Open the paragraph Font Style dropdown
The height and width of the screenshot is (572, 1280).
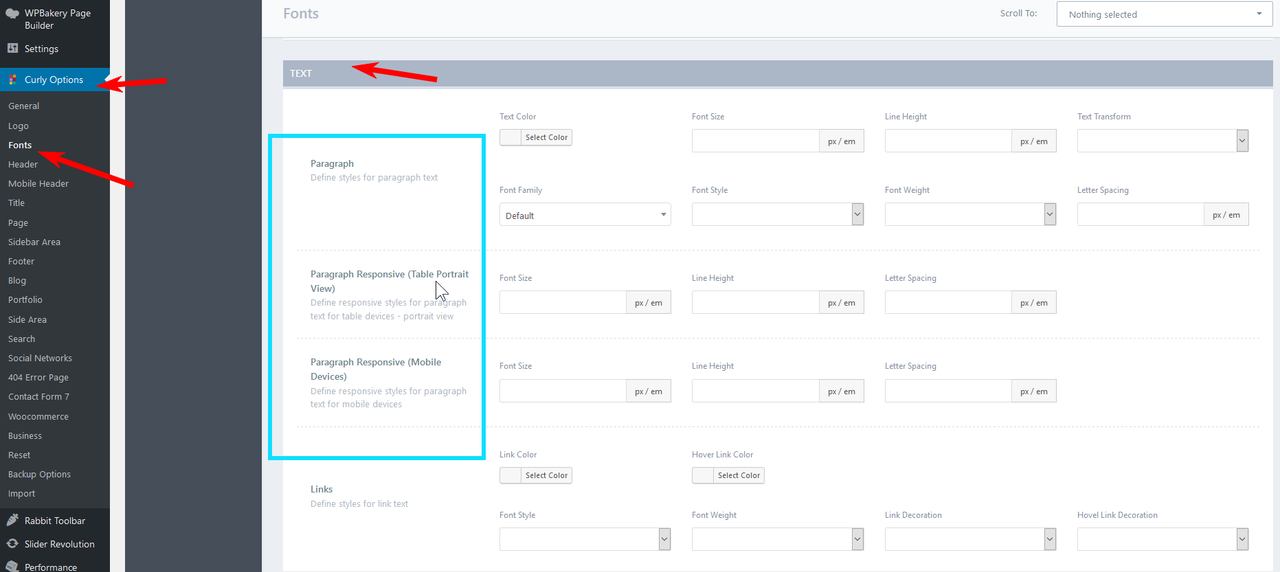tap(778, 214)
